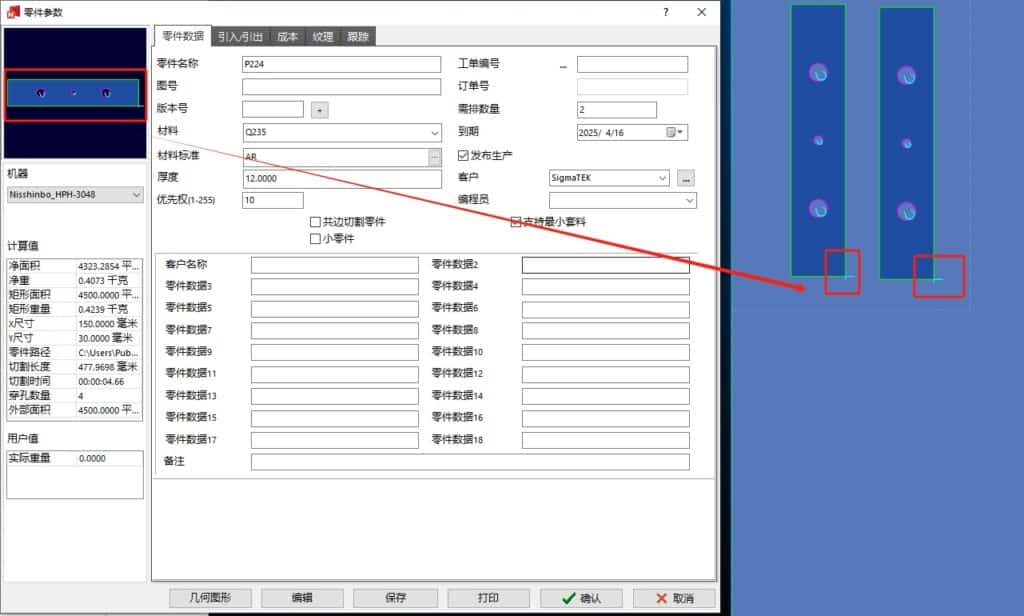Viewport: 1024px width, 616px height.
Task: Open the machine Nisshinbo_HPH-3048 dropdown
Action: coord(137,195)
